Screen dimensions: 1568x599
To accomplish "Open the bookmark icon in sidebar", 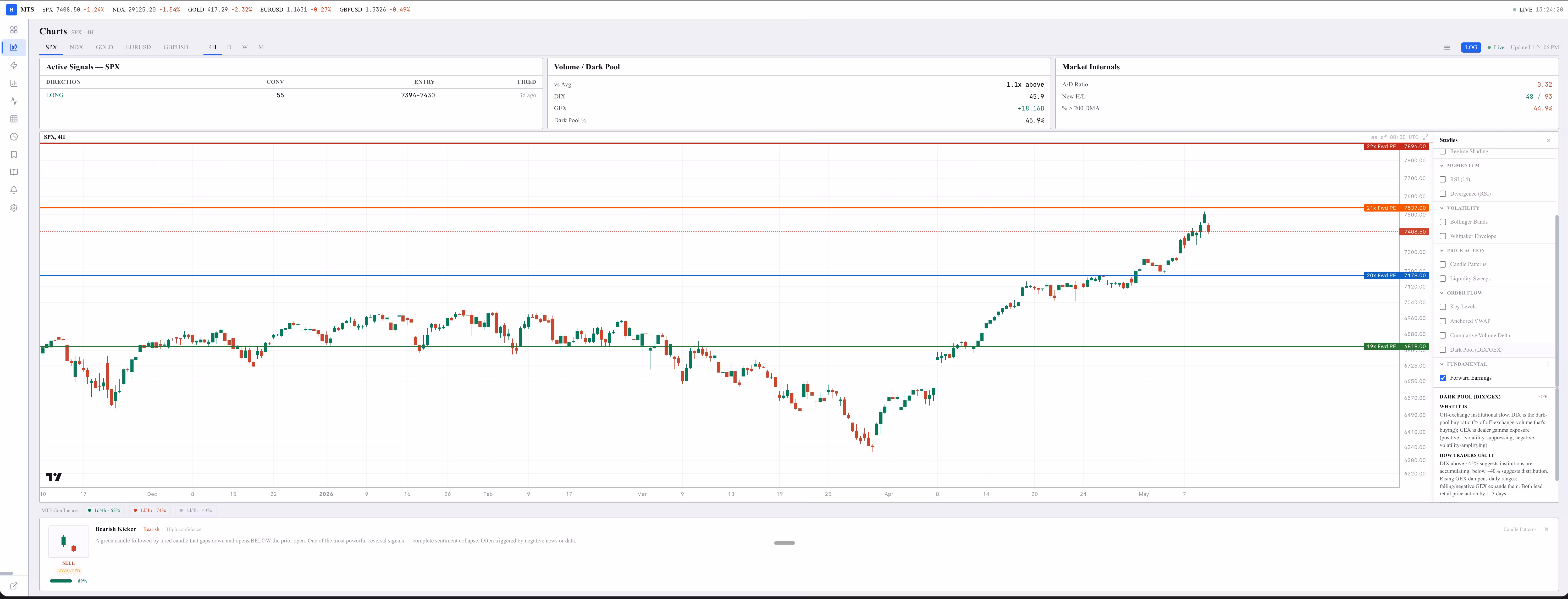I will coord(14,155).
